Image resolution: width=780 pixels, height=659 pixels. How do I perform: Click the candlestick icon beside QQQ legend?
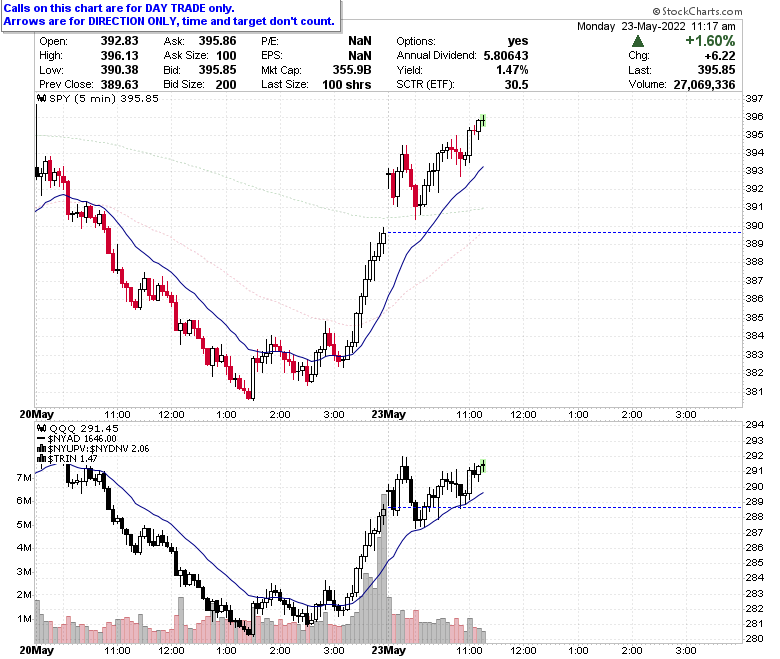[42, 428]
